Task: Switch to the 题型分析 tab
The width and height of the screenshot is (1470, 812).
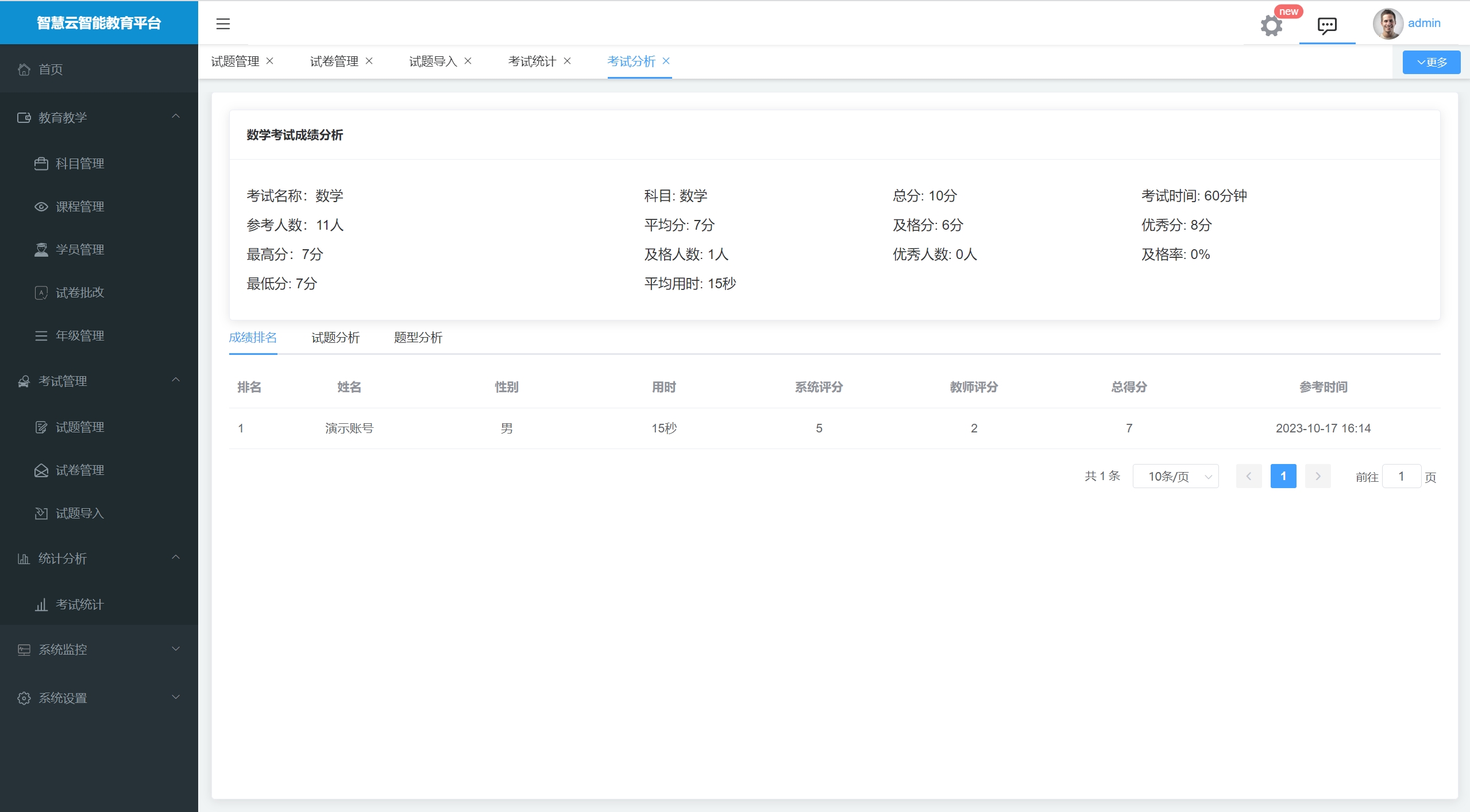Action: pos(418,338)
